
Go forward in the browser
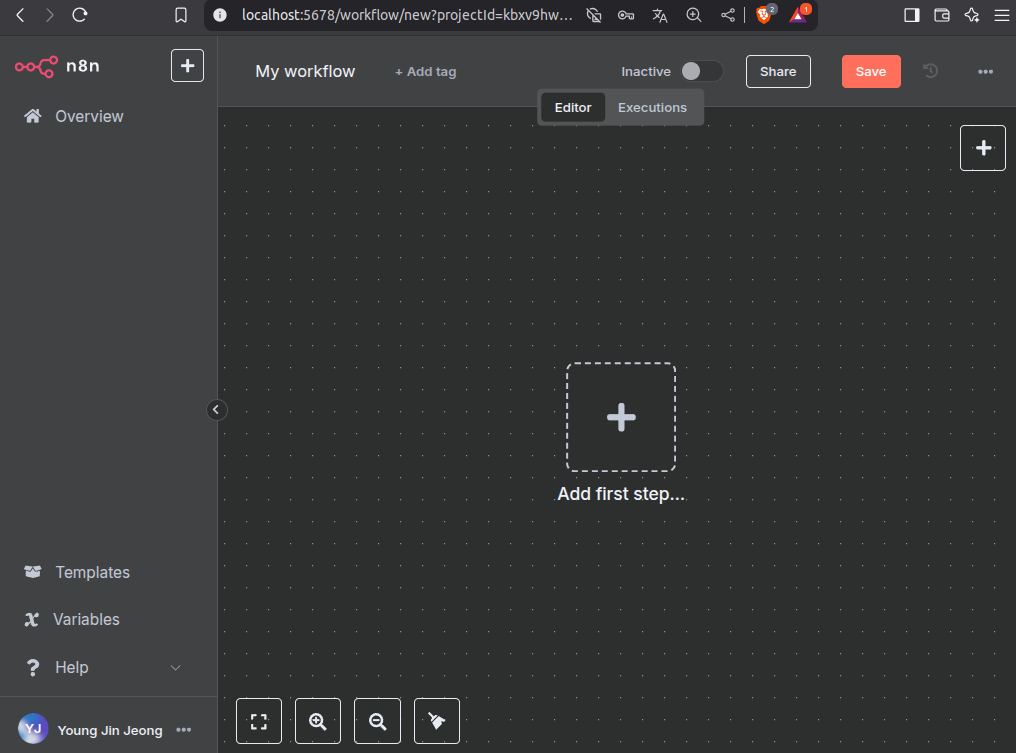point(50,15)
